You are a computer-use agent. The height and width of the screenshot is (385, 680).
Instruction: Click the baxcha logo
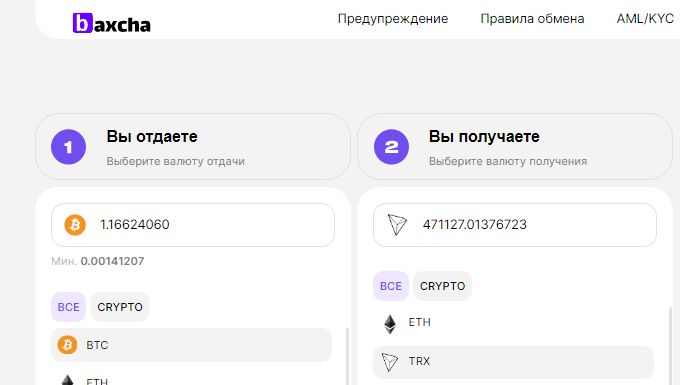(111, 23)
